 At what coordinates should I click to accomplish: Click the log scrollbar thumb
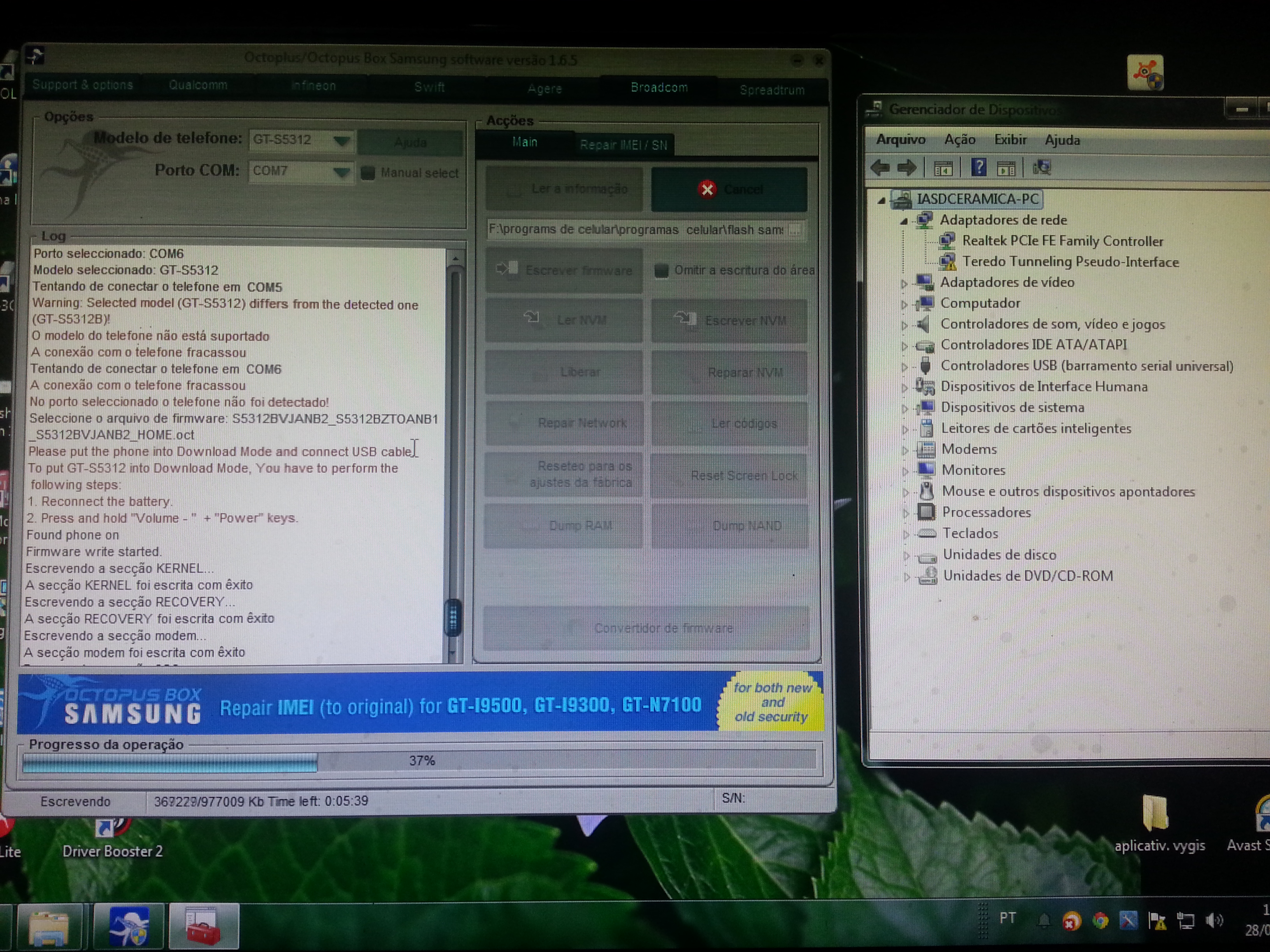click(x=453, y=618)
